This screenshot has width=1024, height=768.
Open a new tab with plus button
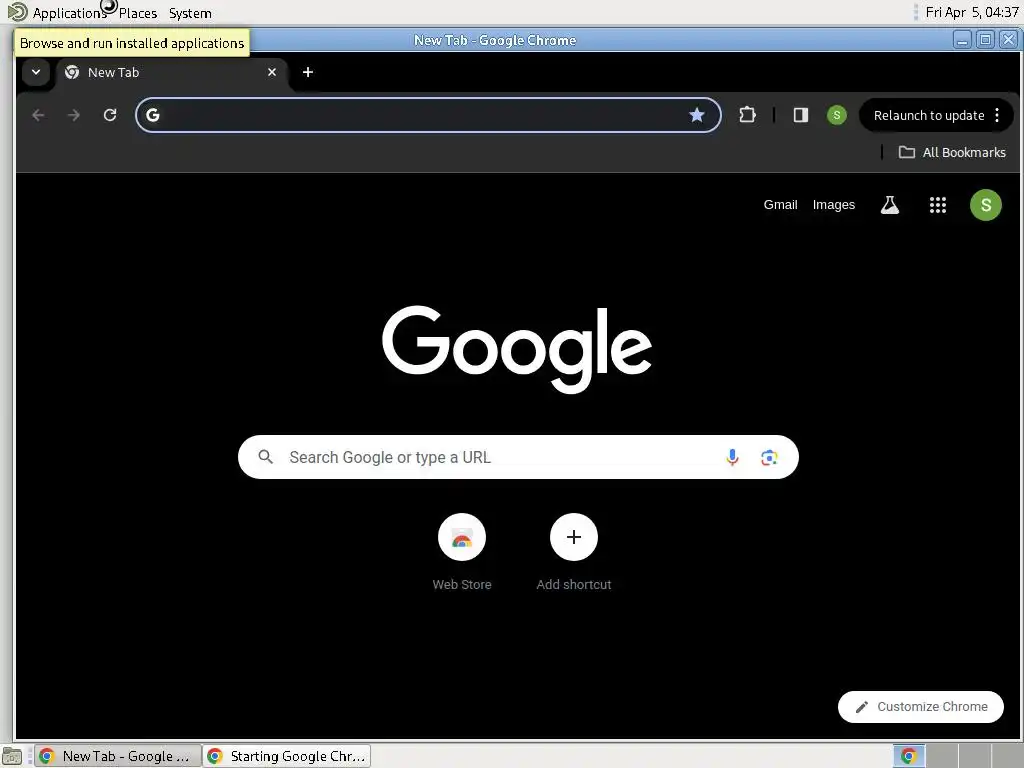pos(308,72)
